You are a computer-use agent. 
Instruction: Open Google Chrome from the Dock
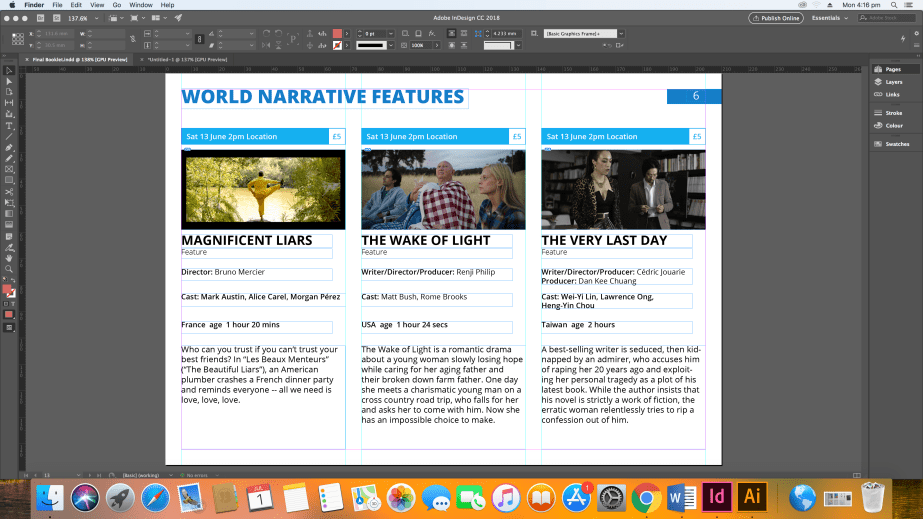[x=646, y=498]
